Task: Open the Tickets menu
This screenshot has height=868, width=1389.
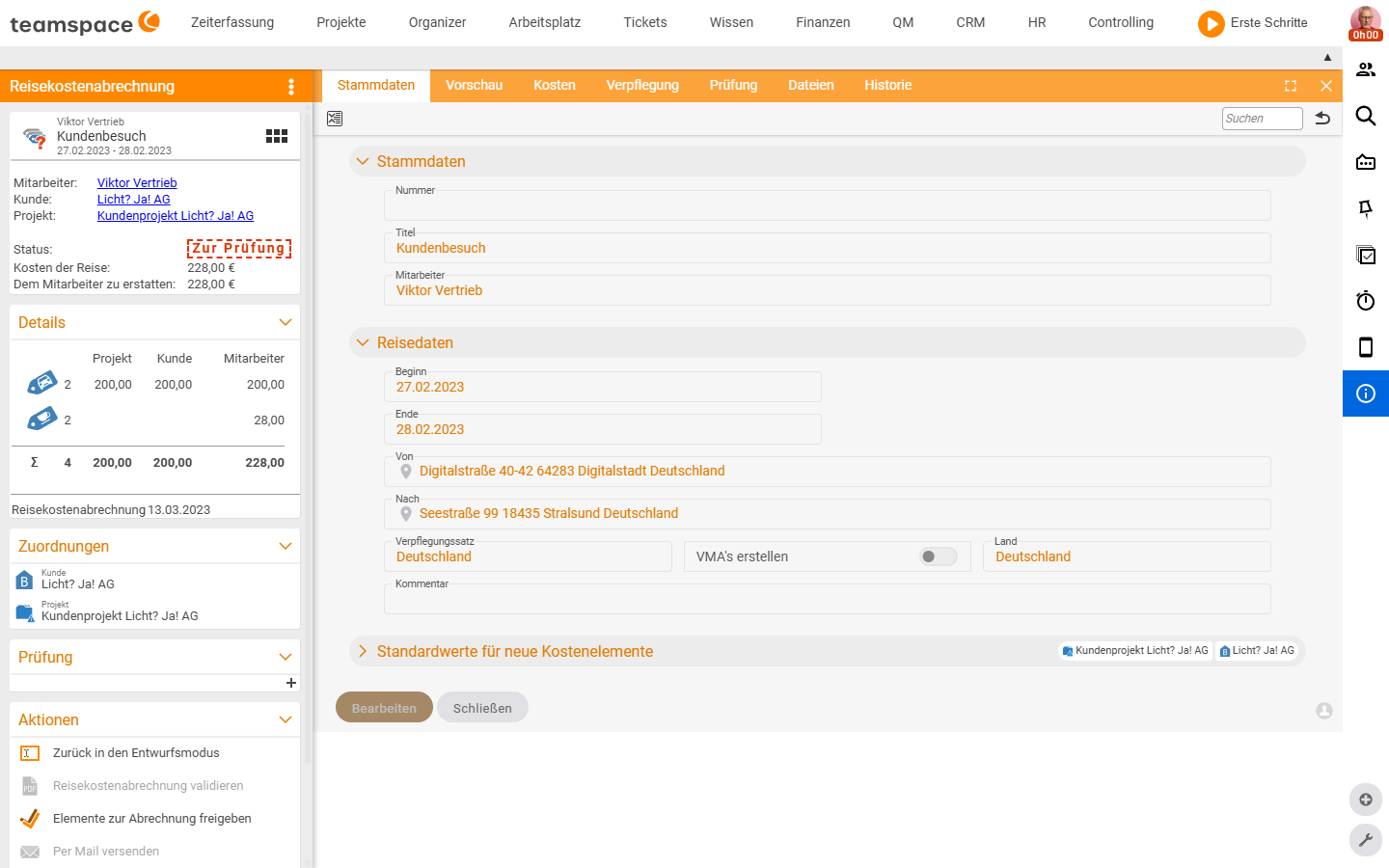Action: click(x=645, y=23)
